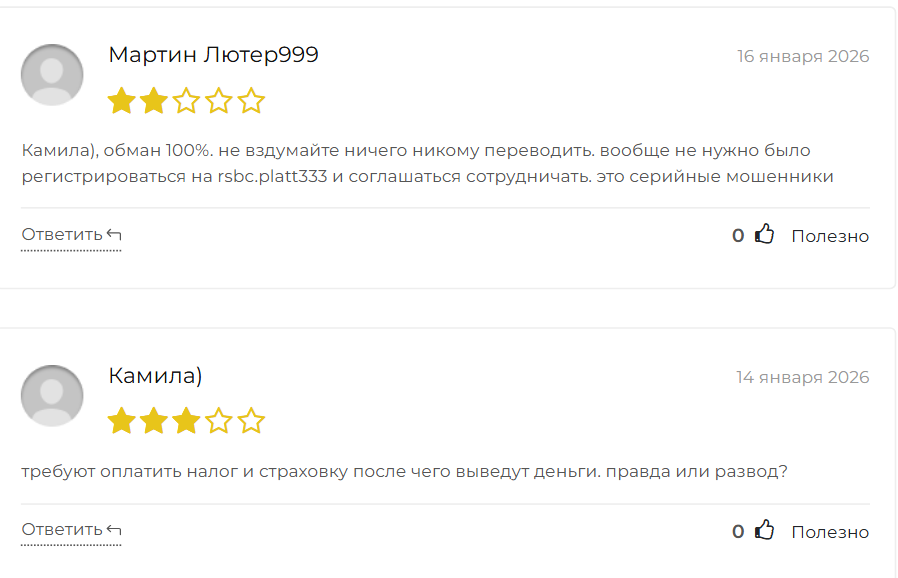Viewport: 898px width, 578px height.
Task: Click third star in Камила)'s rating
Action: [186, 421]
